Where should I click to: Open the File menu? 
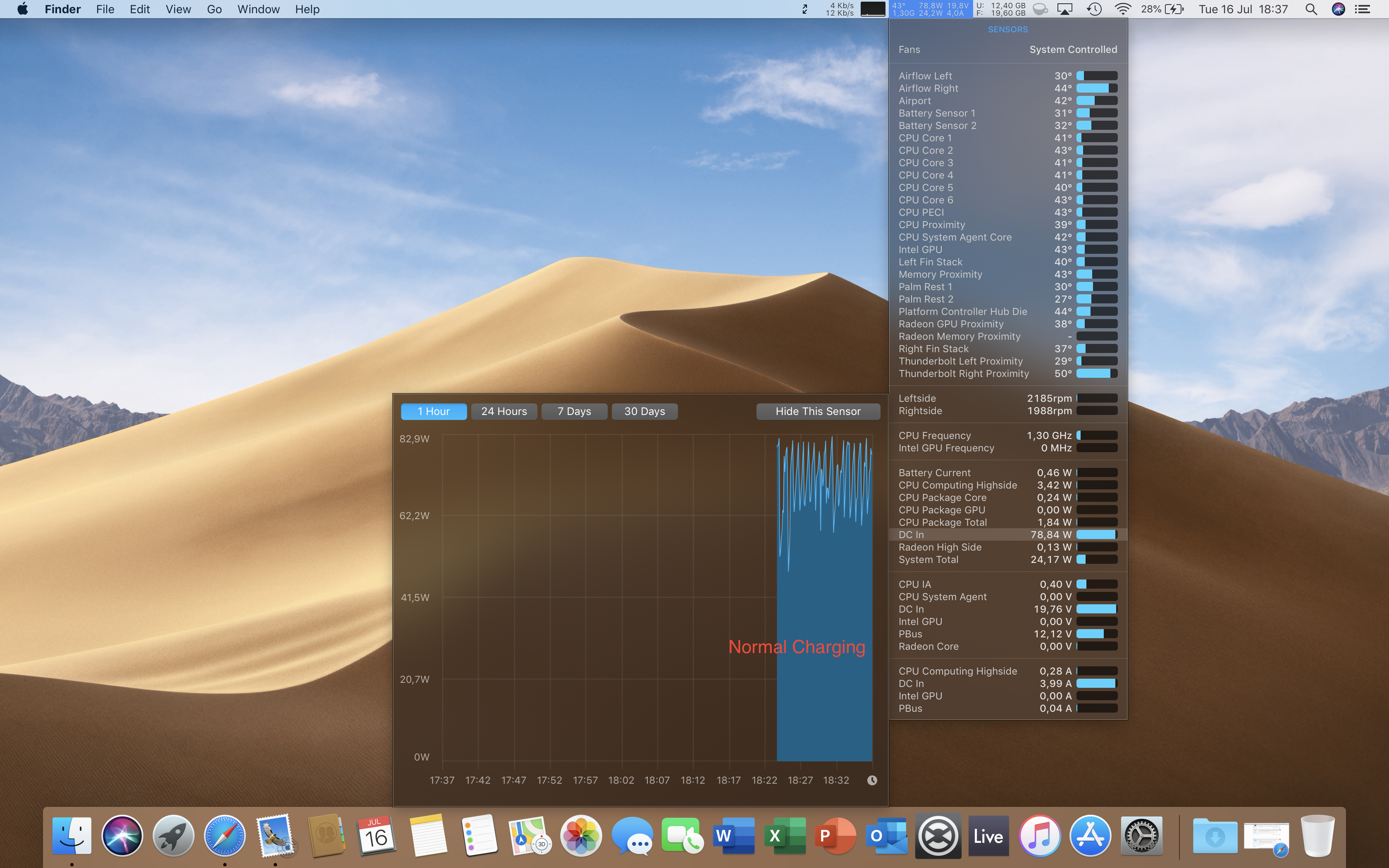(x=105, y=9)
